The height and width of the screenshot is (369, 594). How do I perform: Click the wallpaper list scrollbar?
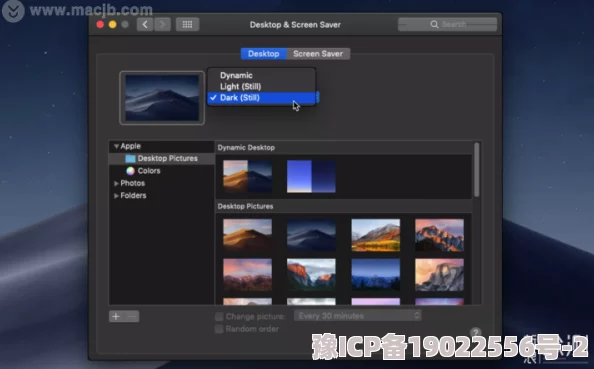[477, 170]
